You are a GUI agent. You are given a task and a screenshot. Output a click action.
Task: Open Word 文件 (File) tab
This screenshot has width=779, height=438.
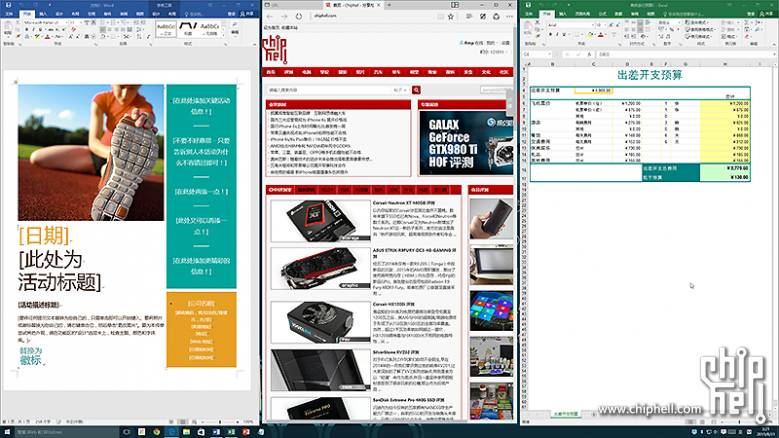[9, 13]
